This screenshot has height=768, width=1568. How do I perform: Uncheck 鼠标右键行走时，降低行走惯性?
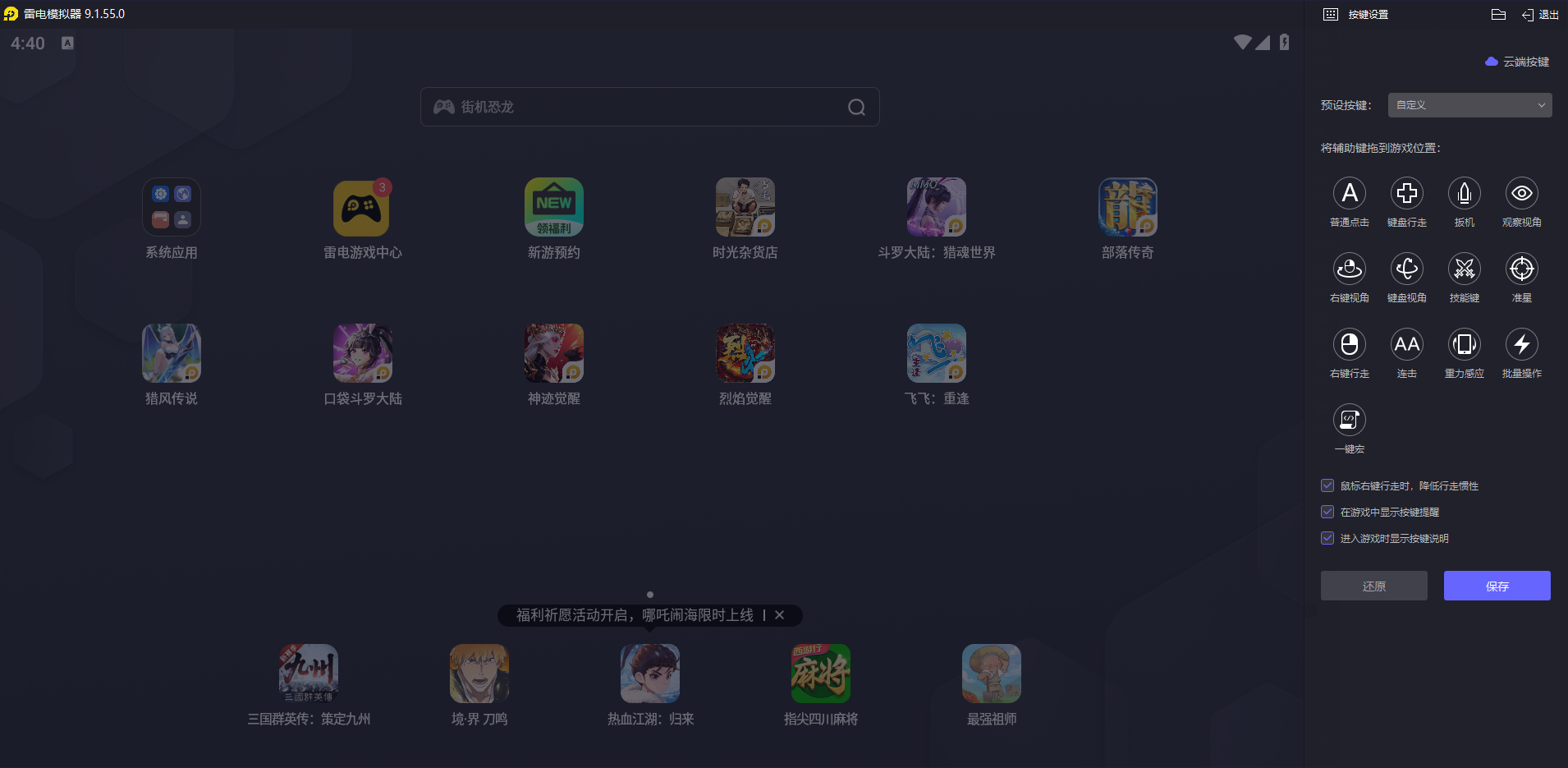point(1327,485)
